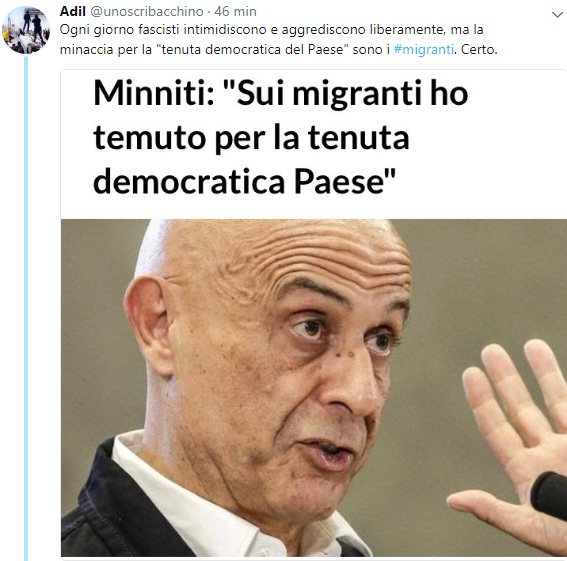The height and width of the screenshot is (561, 567).
Task: Click the vertical blue thread line
Action: 26,307
